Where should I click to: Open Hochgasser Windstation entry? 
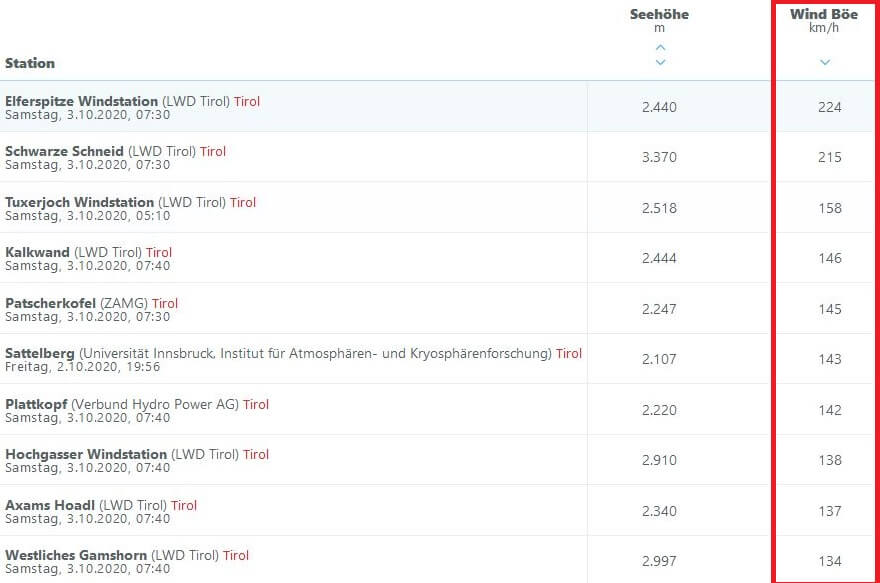coord(86,455)
